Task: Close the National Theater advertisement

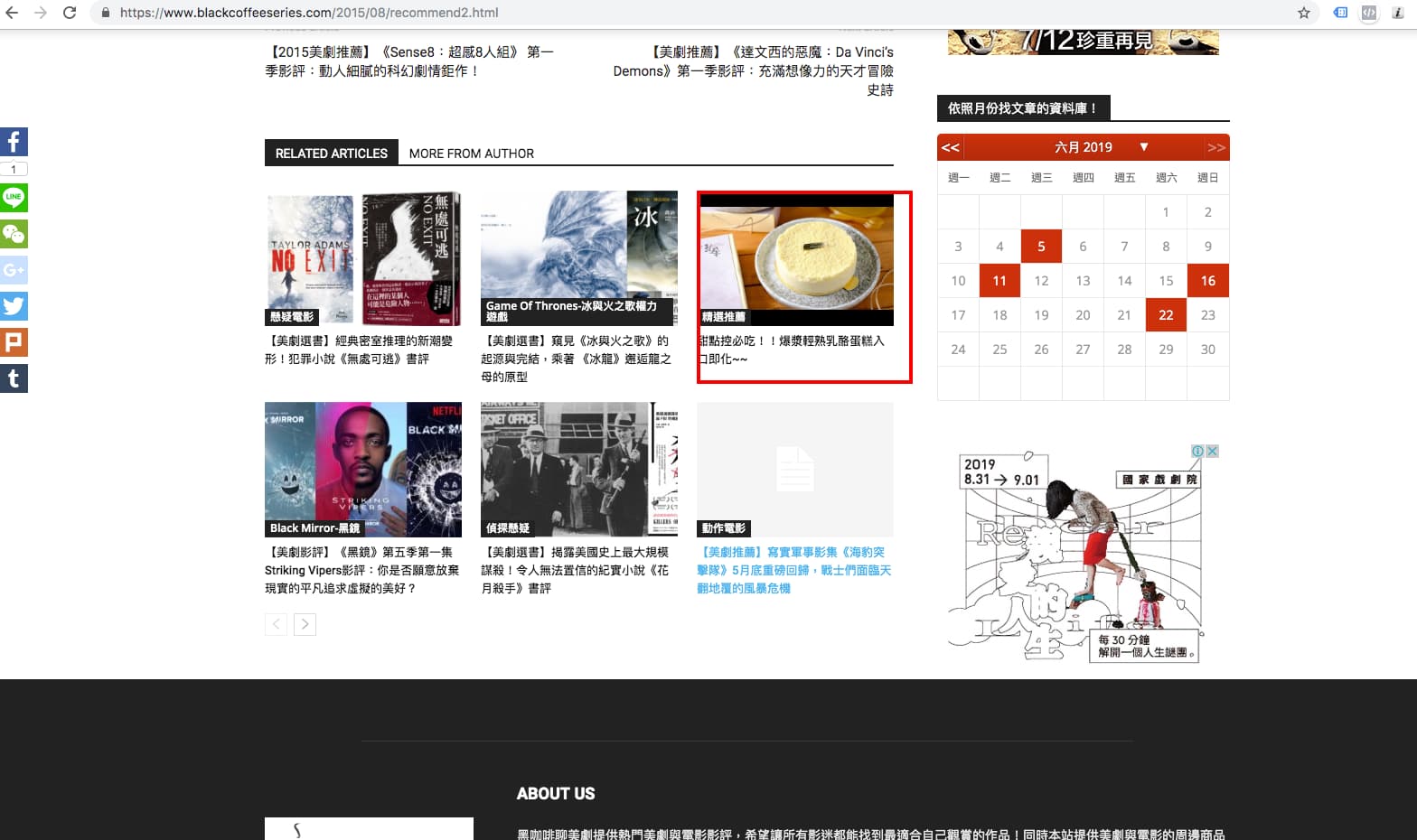Action: tap(1213, 451)
